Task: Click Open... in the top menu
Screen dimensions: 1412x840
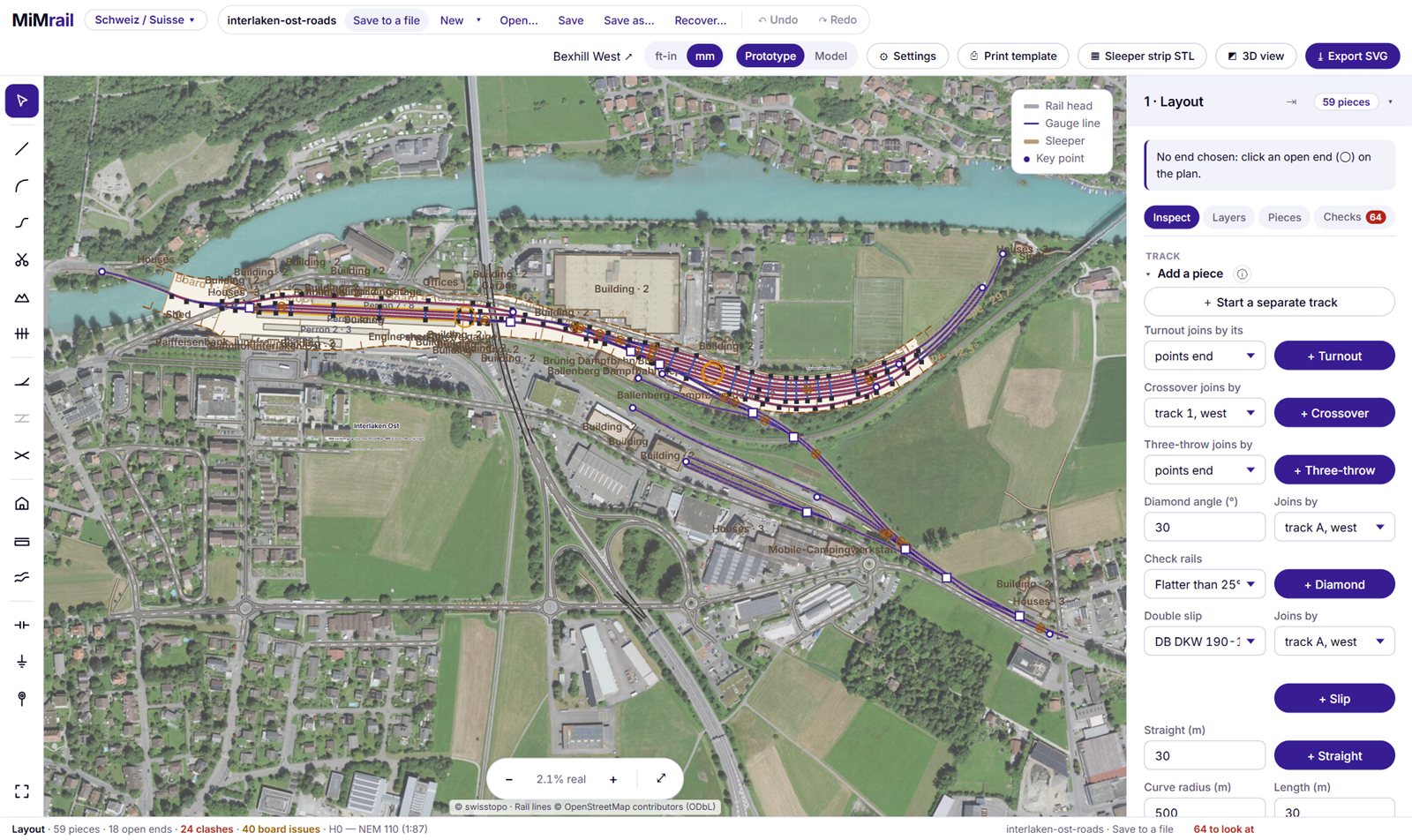Action: point(519,20)
